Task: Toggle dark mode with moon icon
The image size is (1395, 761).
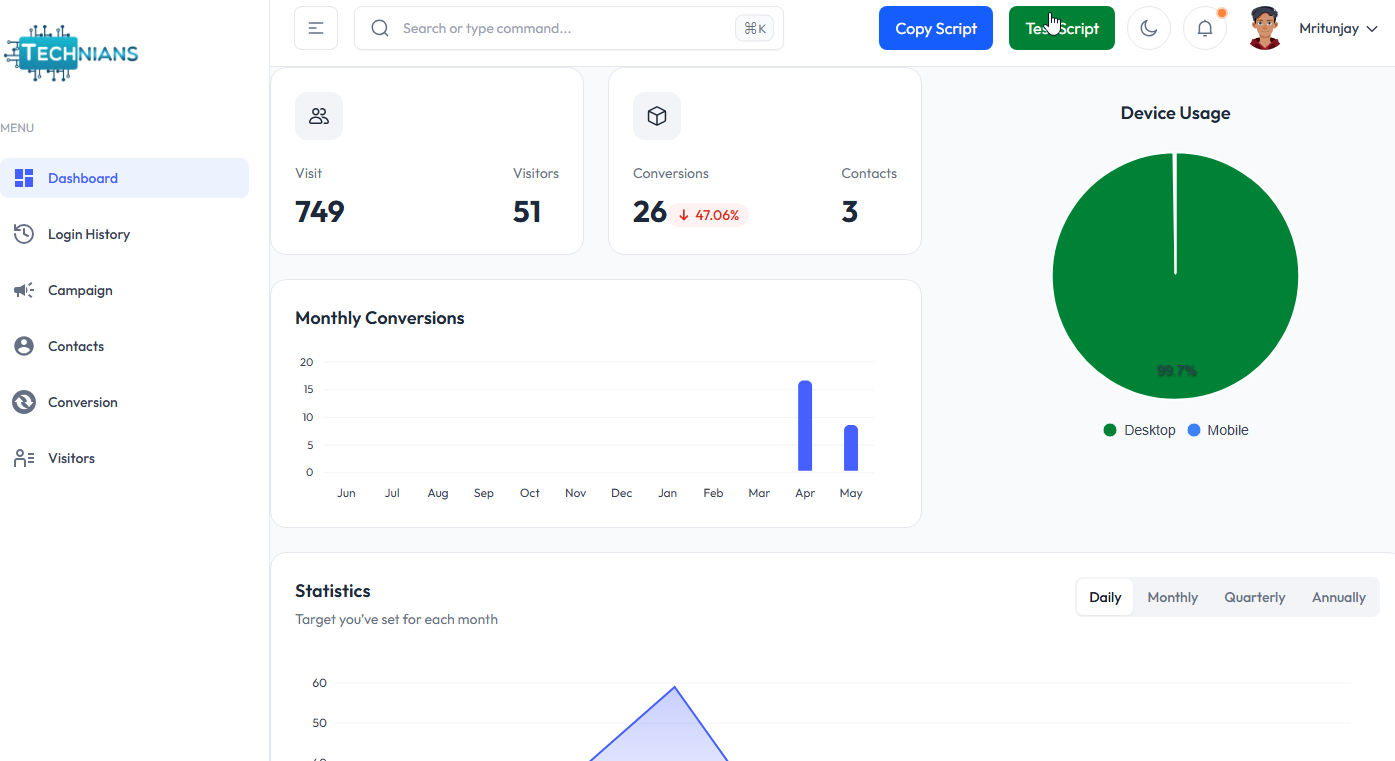Action: pyautogui.click(x=1149, y=28)
